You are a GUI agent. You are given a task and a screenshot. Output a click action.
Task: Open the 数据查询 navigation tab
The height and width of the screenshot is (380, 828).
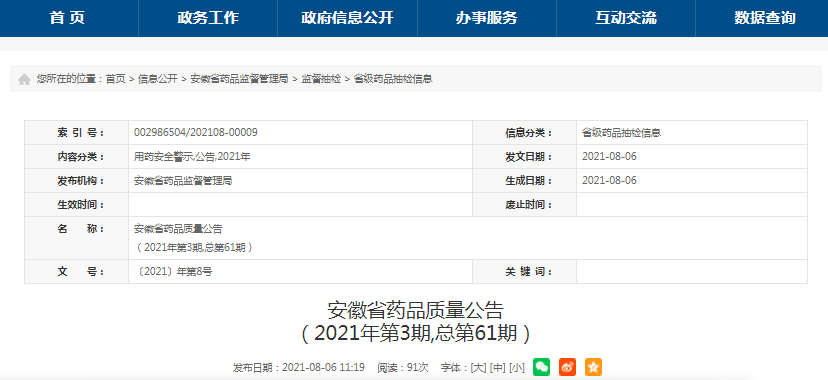[765, 18]
